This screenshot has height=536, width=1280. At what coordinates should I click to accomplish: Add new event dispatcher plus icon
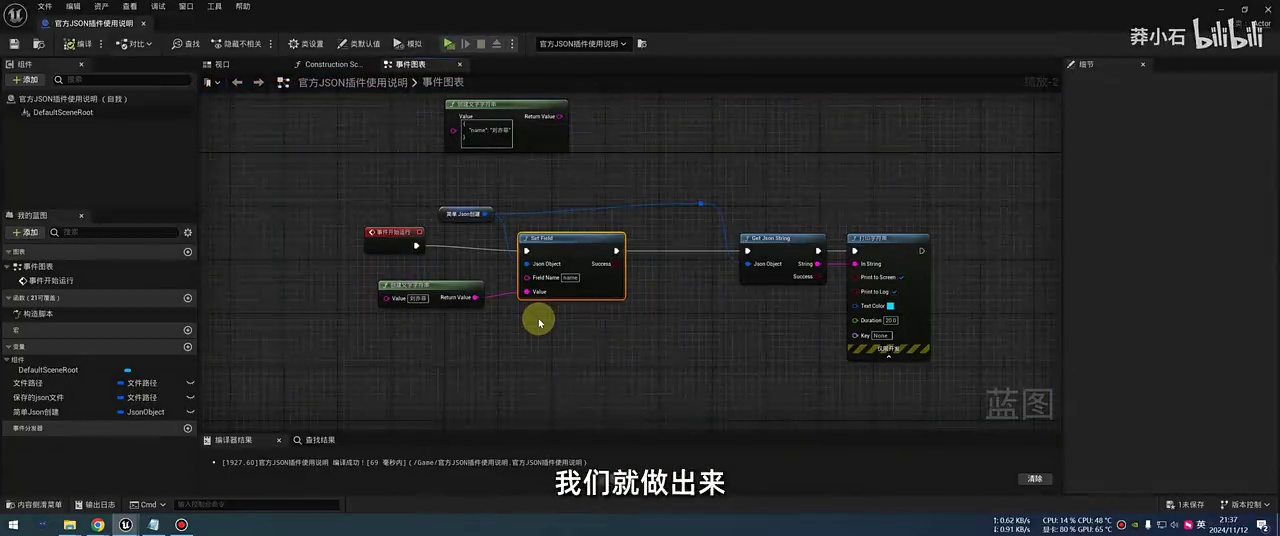(x=188, y=428)
